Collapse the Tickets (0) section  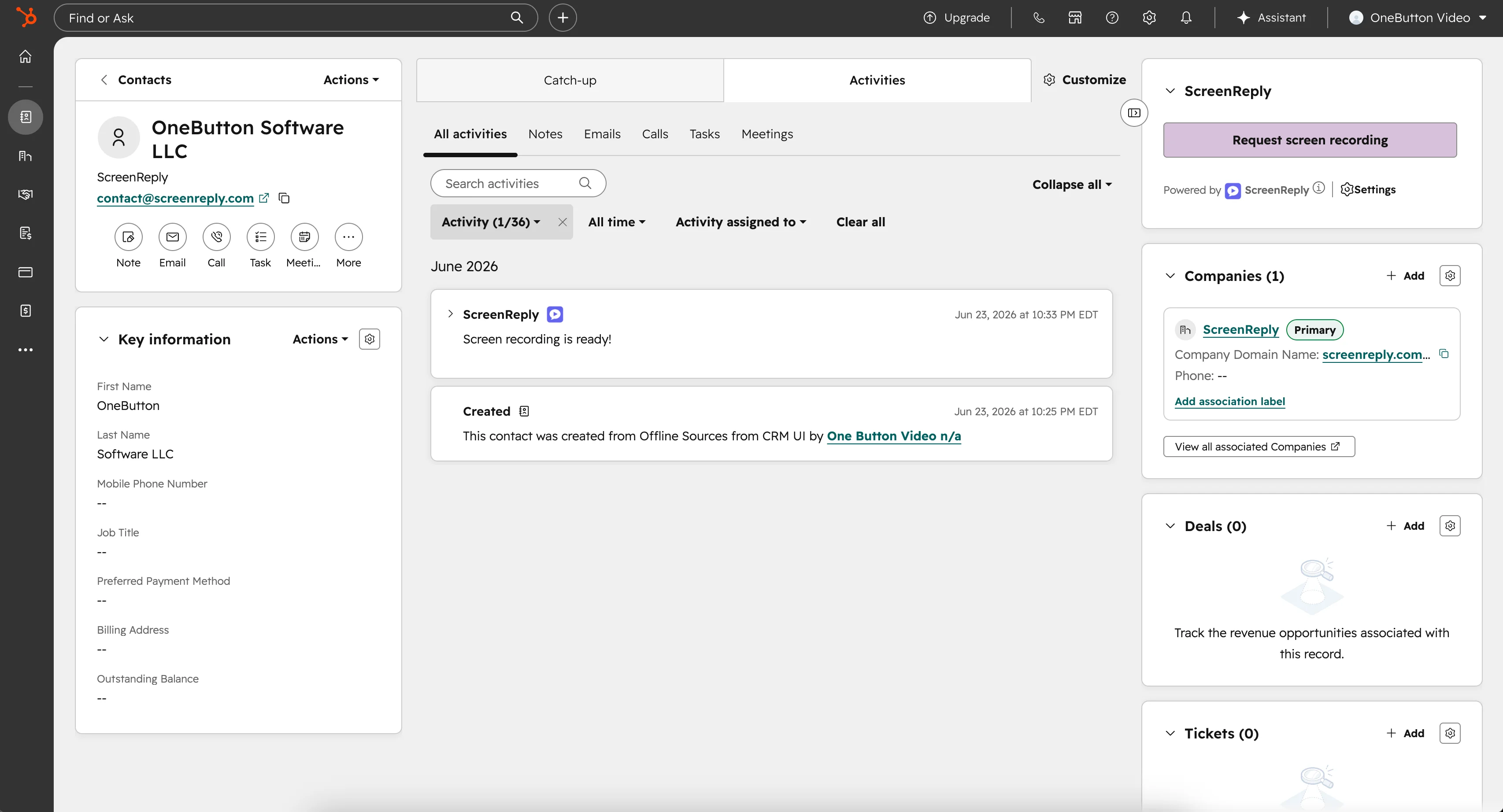1170,733
